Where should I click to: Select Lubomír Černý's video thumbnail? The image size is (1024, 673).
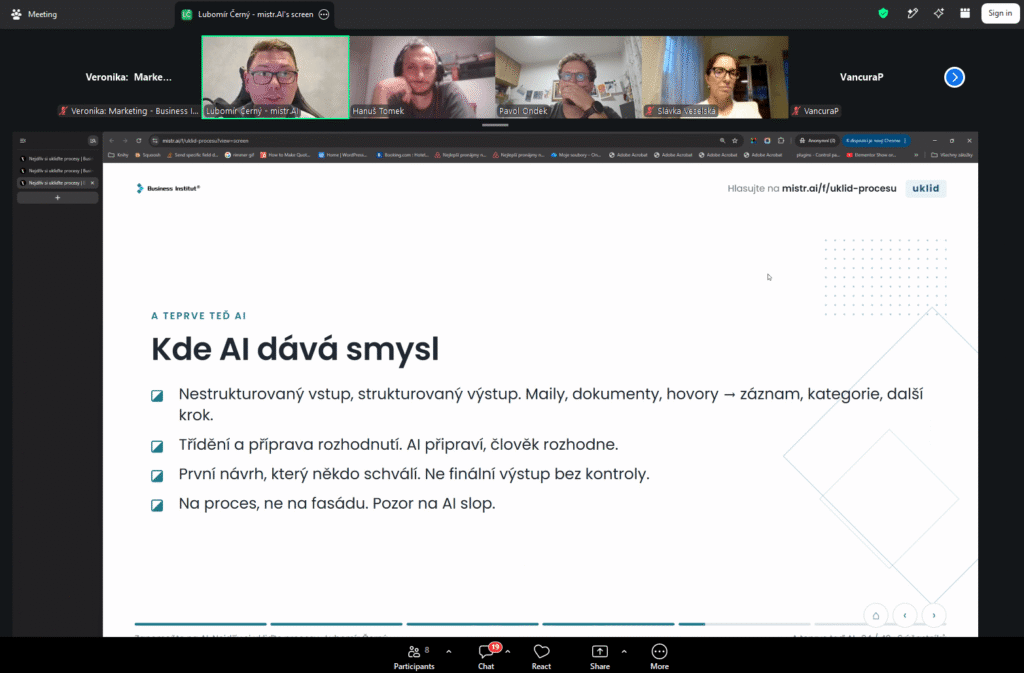pyautogui.click(x=276, y=77)
